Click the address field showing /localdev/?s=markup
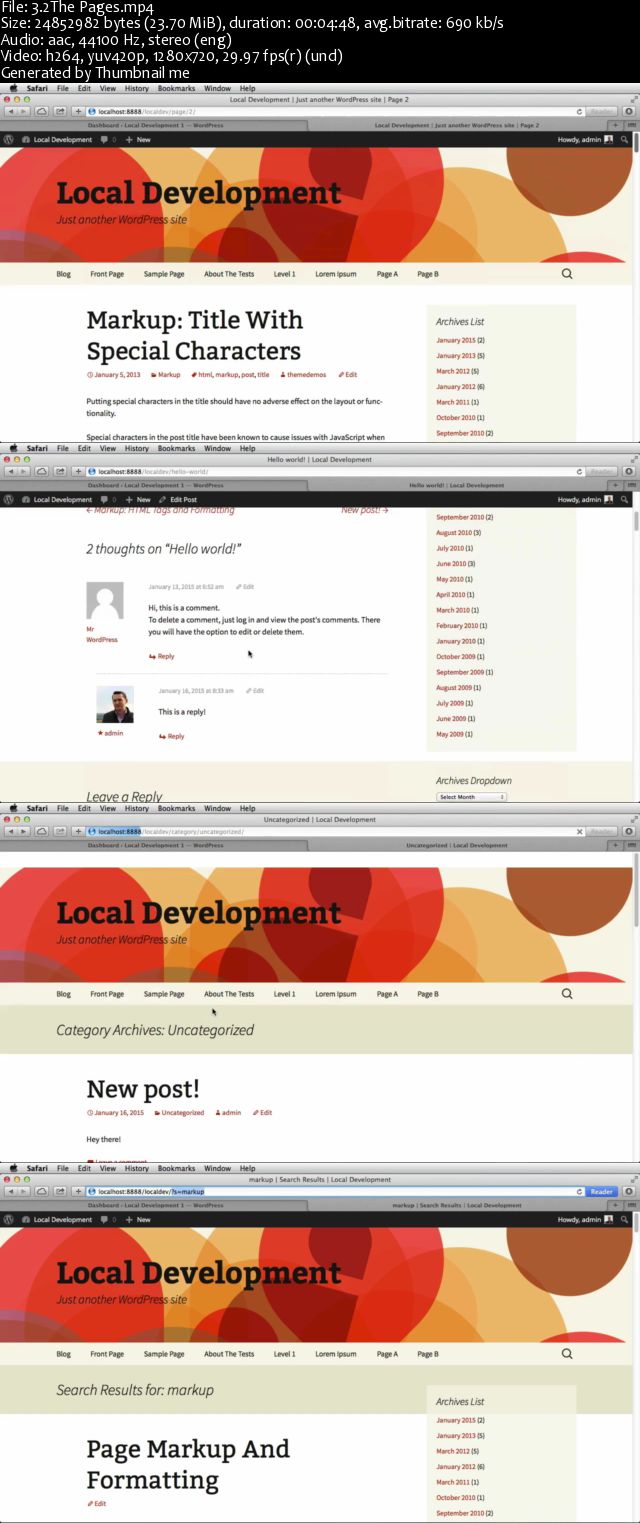The height and width of the screenshot is (1523, 640). pos(336,1191)
